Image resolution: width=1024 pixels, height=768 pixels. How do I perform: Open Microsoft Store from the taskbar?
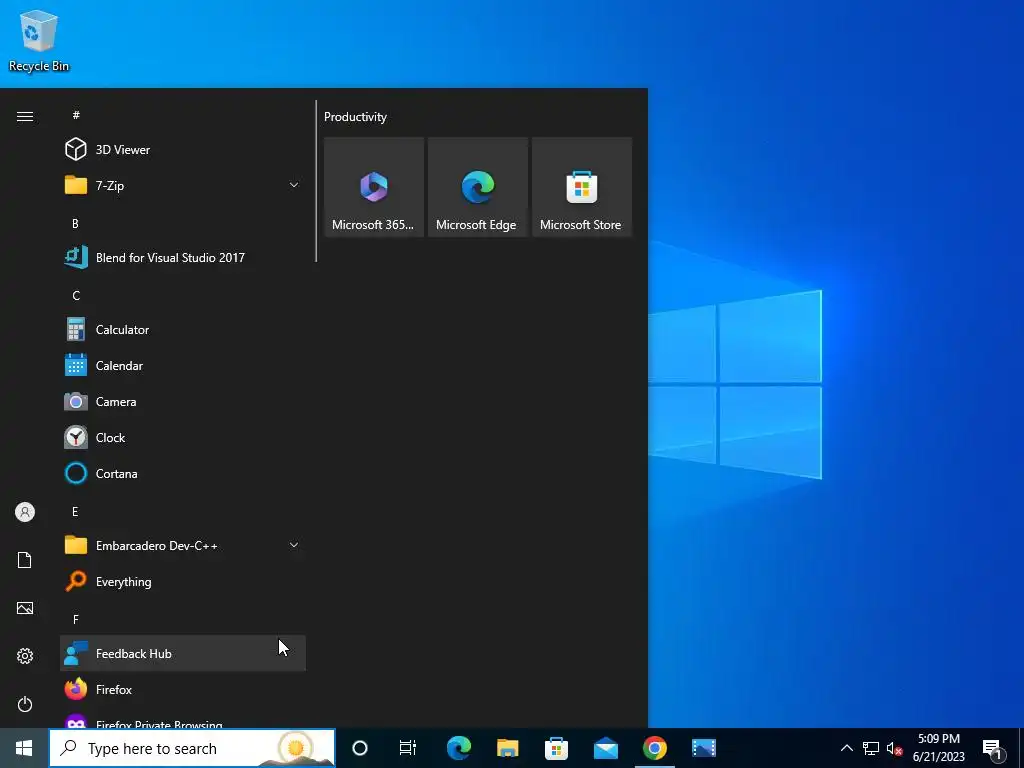(556, 748)
